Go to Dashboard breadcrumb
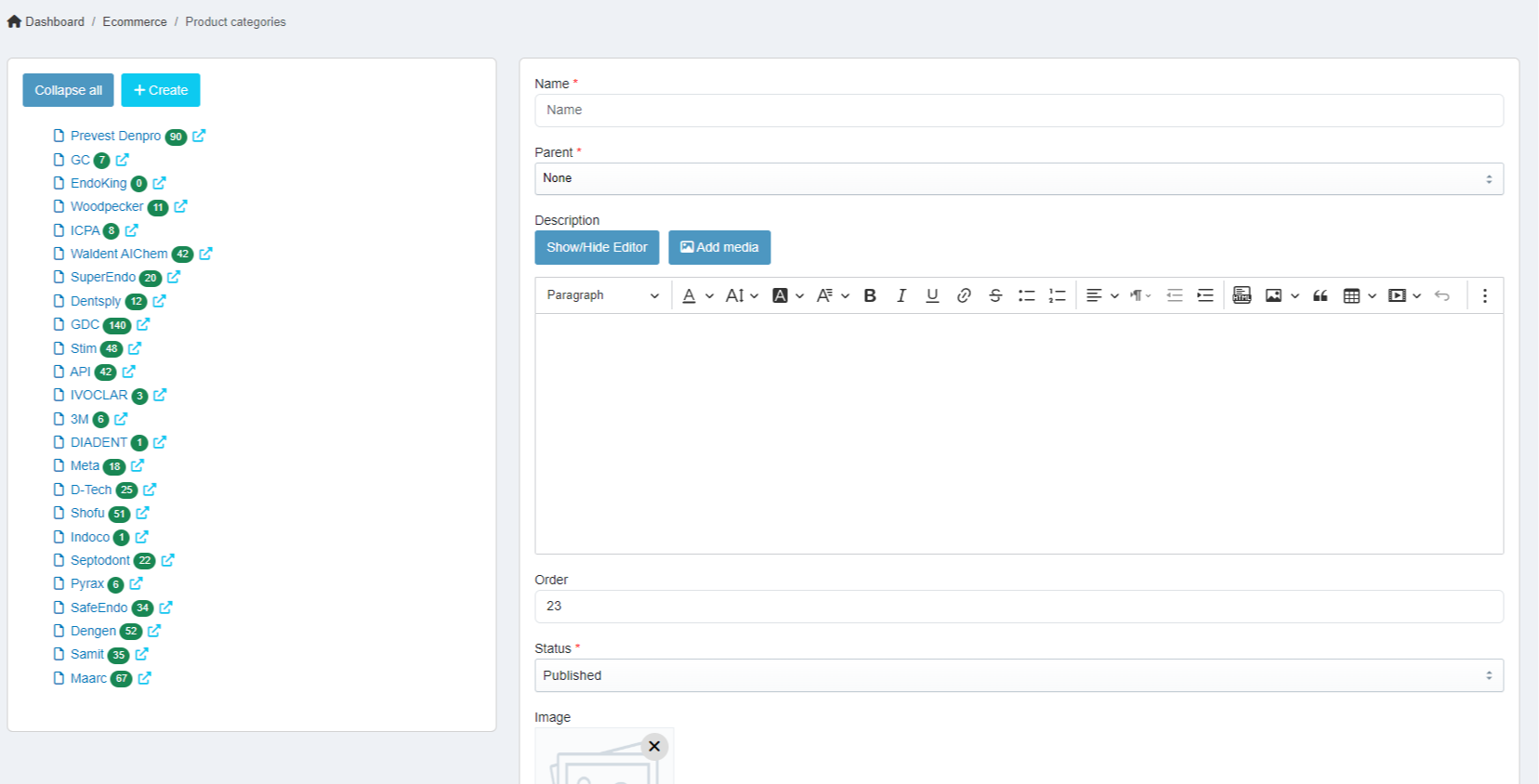 (x=55, y=21)
